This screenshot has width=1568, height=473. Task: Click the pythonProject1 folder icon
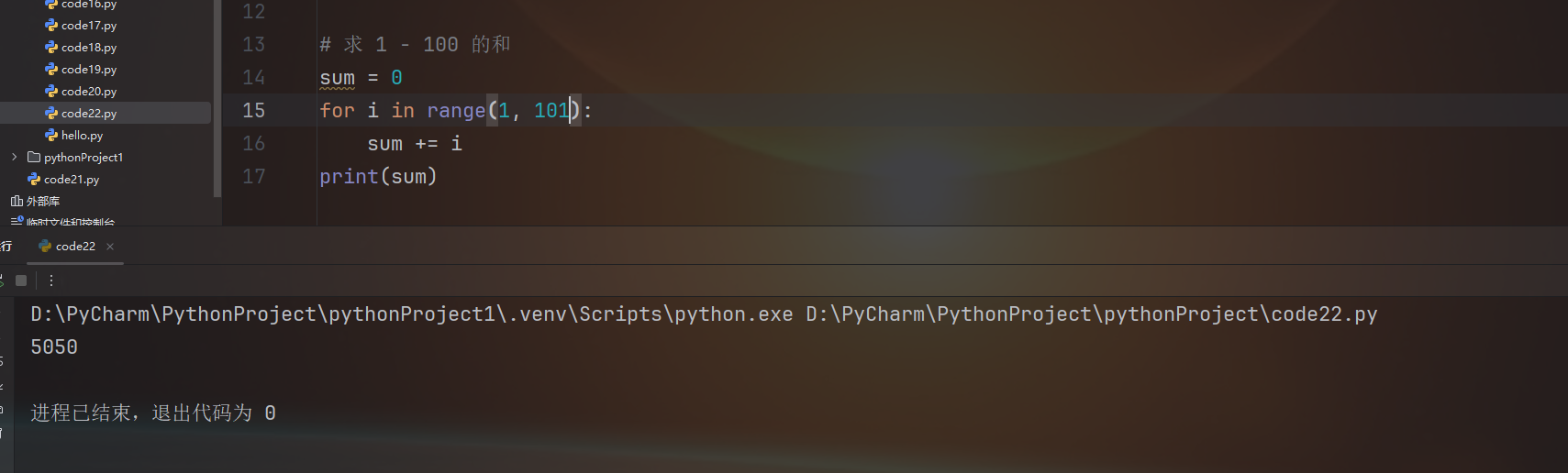34,158
